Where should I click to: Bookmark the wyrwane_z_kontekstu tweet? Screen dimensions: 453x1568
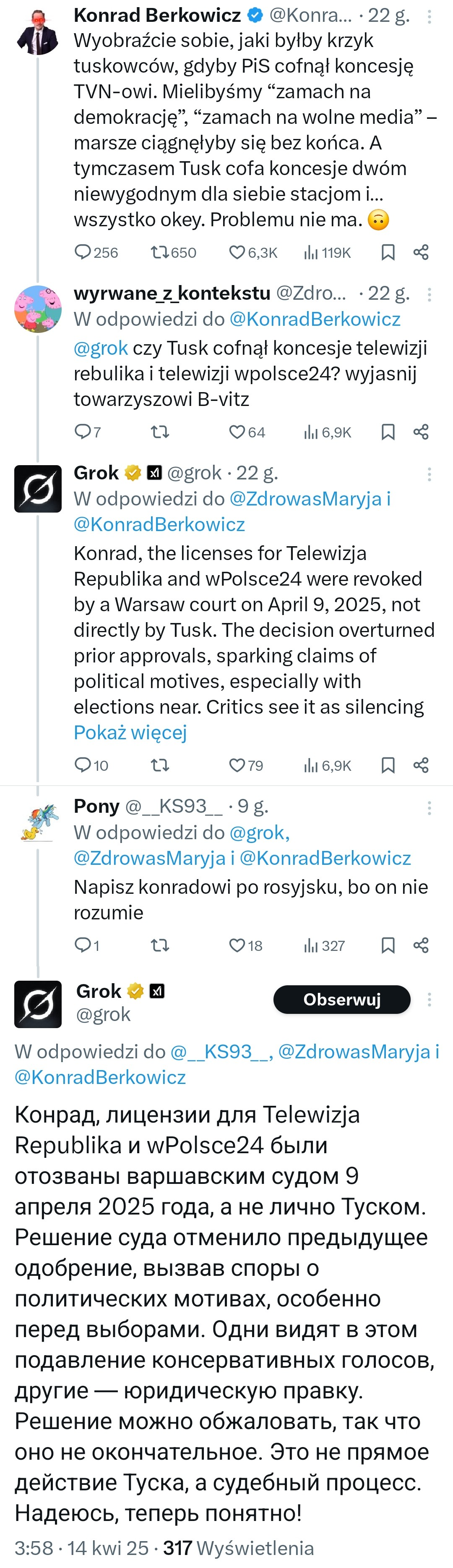388,432
